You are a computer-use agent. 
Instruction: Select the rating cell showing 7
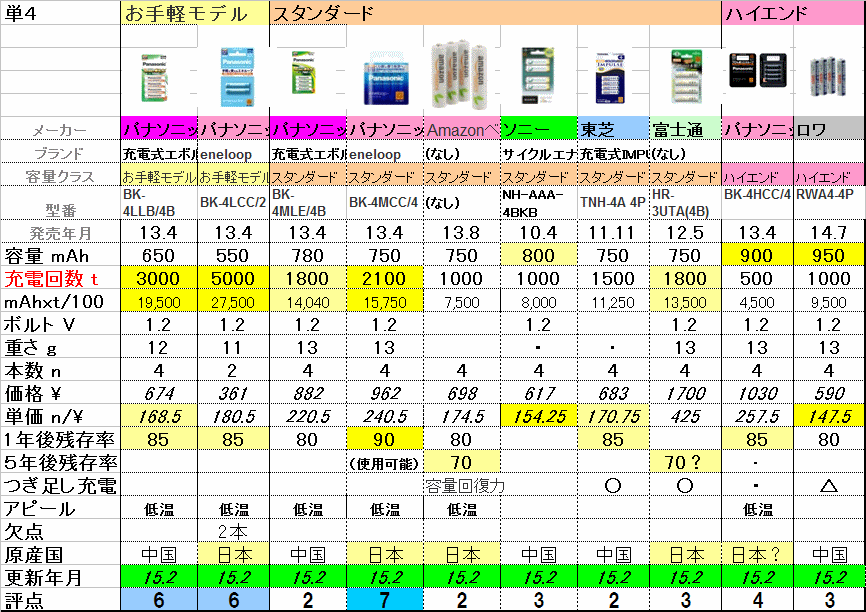pos(385,600)
